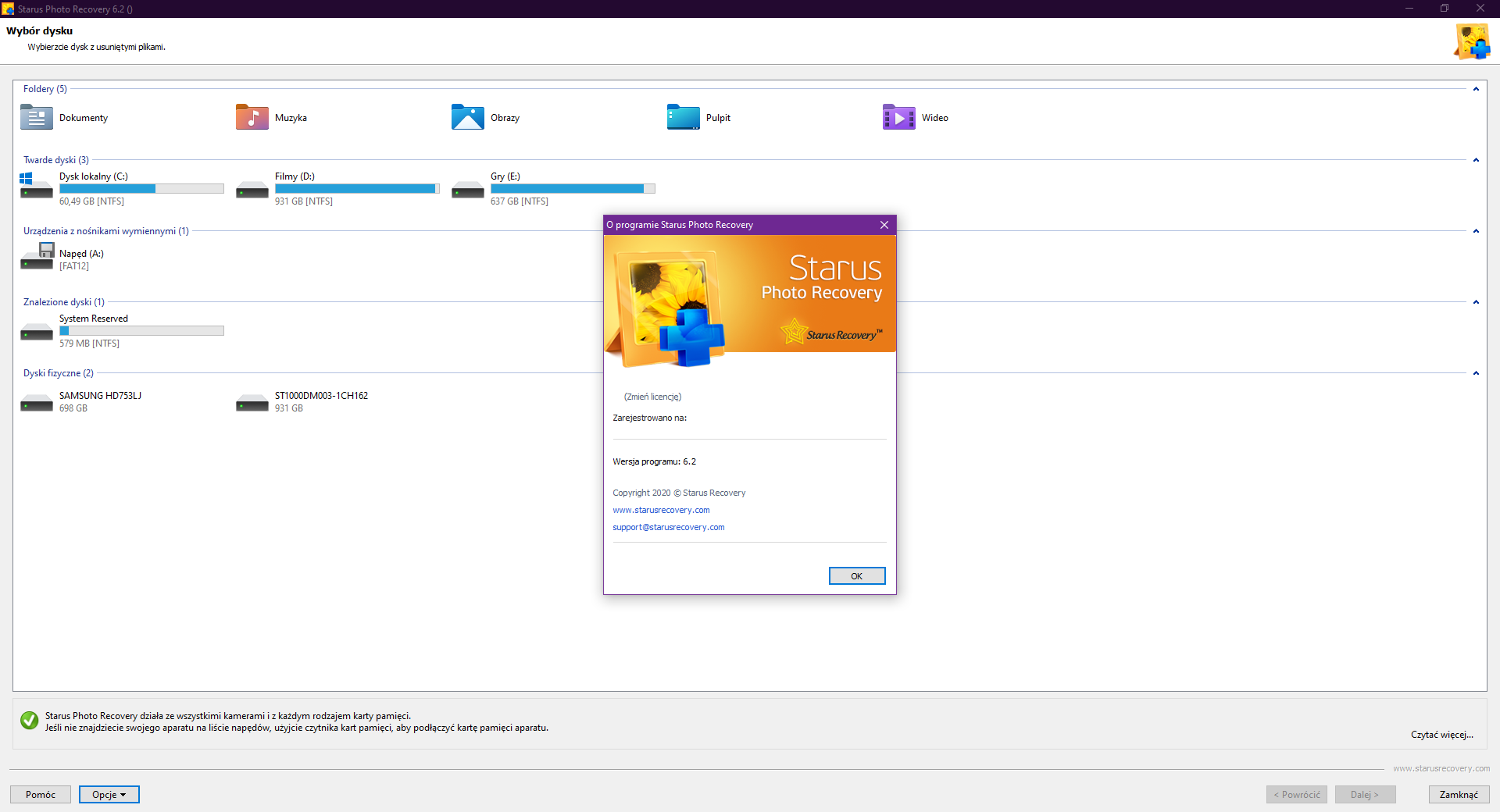Collapse the Znalezione dyski (1) section
Image resolution: width=1500 pixels, height=812 pixels.
click(x=1476, y=302)
